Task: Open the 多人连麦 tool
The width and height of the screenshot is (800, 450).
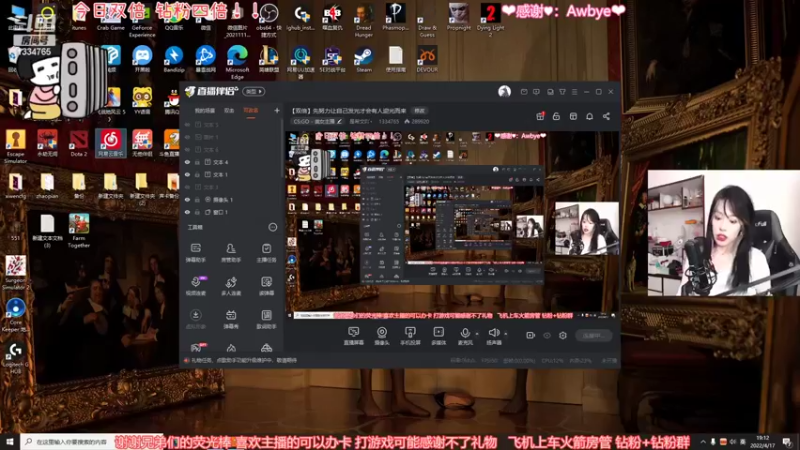Action: pyautogui.click(x=231, y=286)
